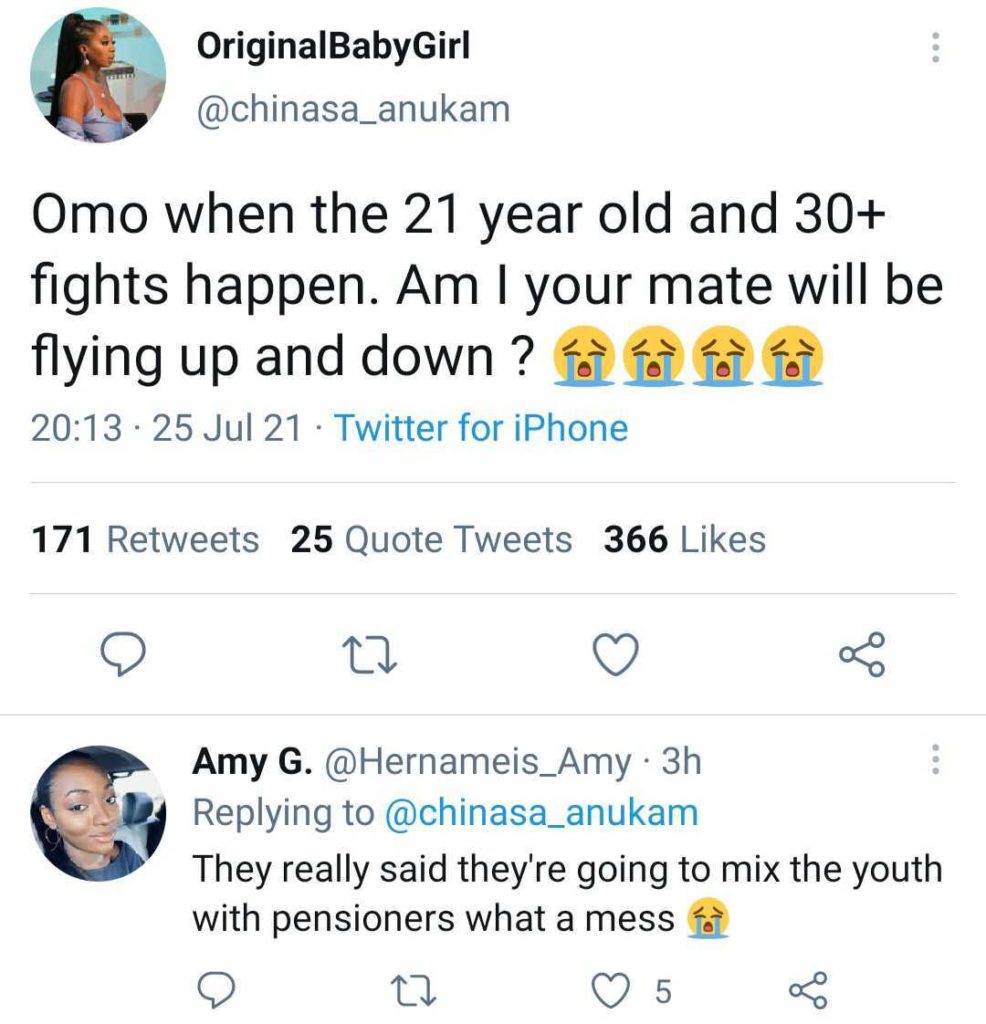This screenshot has height=1024, width=986.
Task: Open @chinasa_anukam mention in reply
Action: [x=541, y=812]
